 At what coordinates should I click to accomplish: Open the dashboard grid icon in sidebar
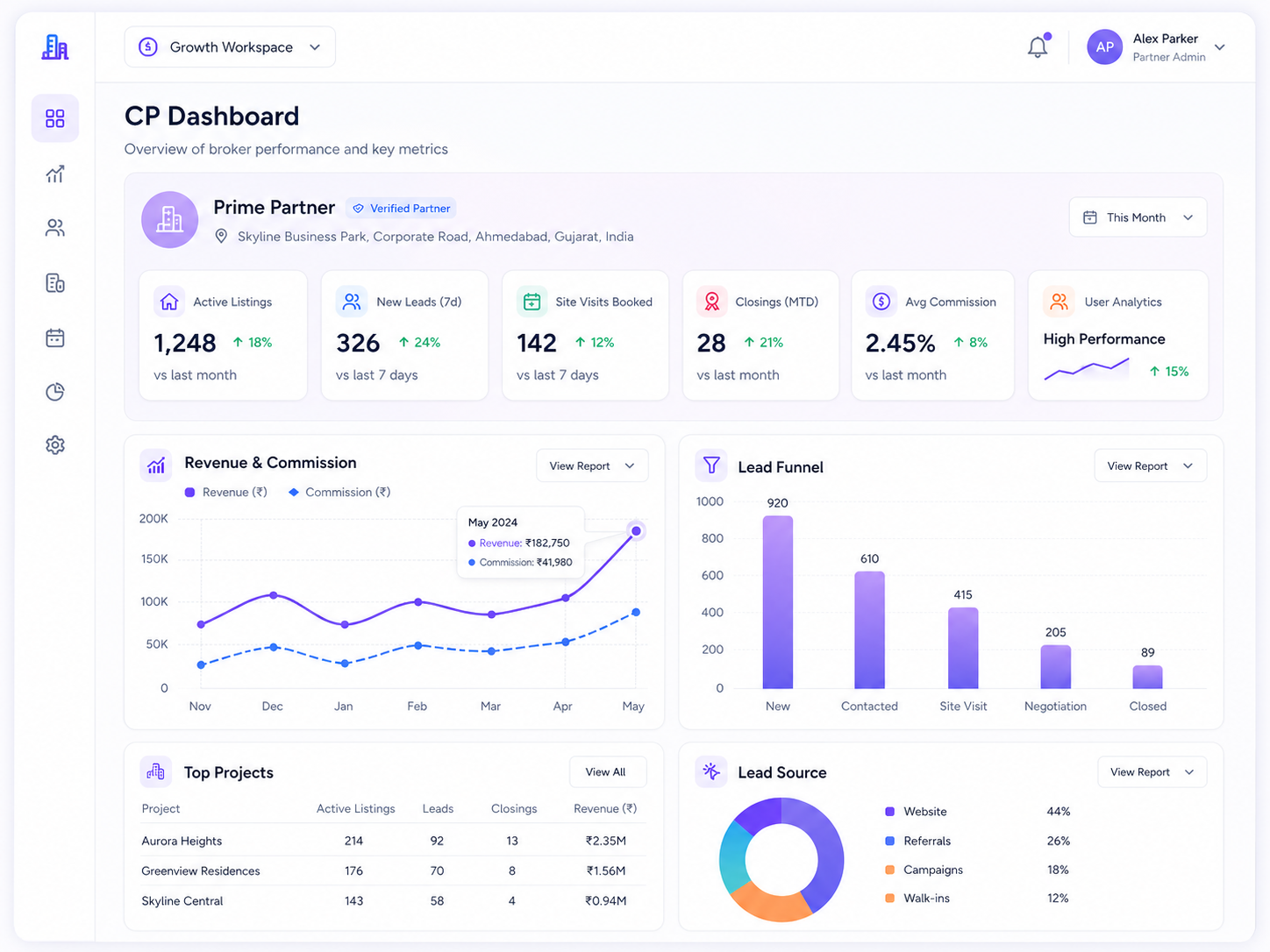(x=55, y=118)
